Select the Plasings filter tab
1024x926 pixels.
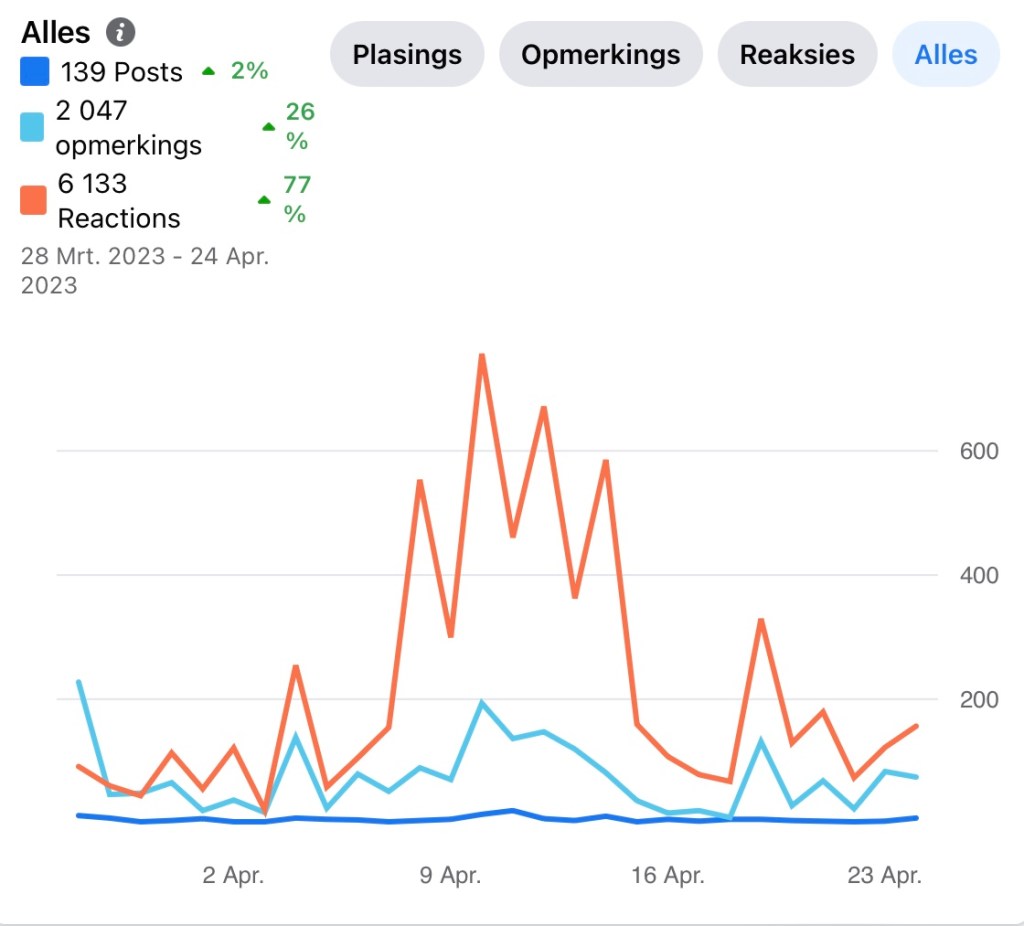[x=407, y=54]
